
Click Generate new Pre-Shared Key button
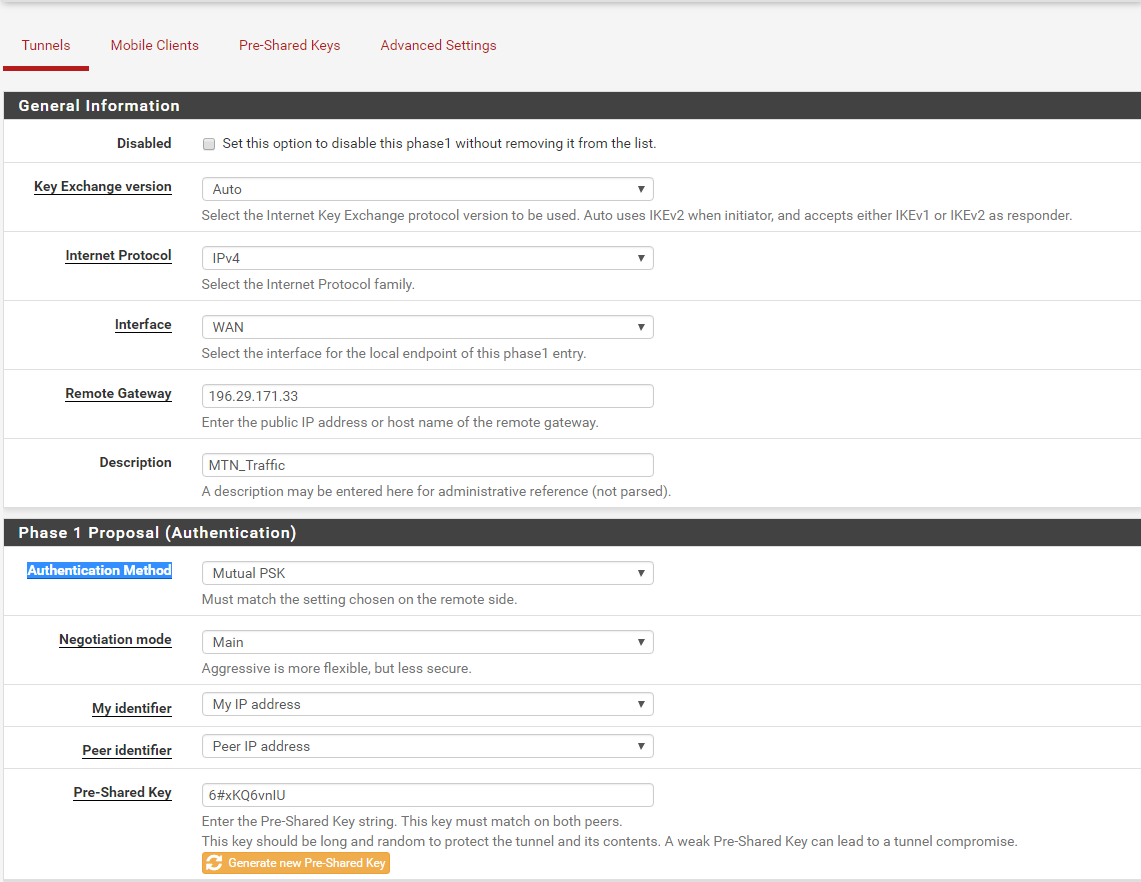coord(295,863)
